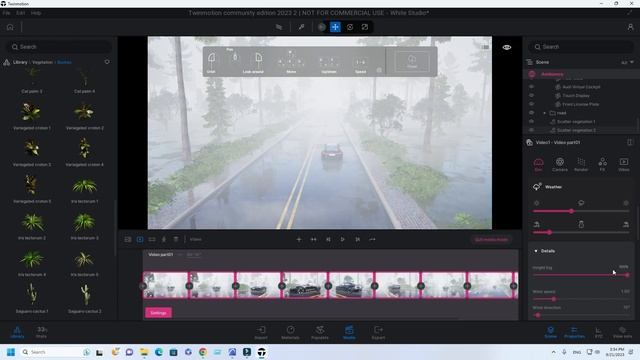The height and width of the screenshot is (360, 640).
Task: Select Variegated croton 1 thumbnail
Action: click(31, 112)
